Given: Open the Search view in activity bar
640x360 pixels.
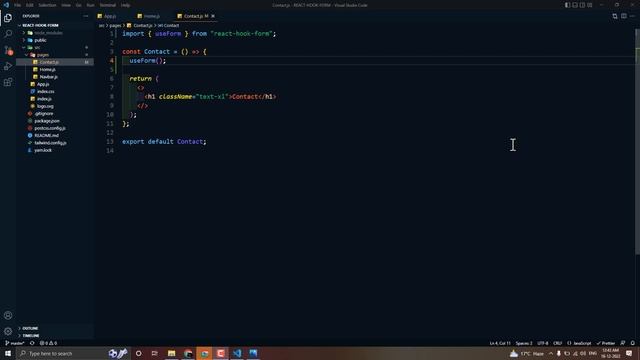Looking at the screenshot, I should coord(8,34).
